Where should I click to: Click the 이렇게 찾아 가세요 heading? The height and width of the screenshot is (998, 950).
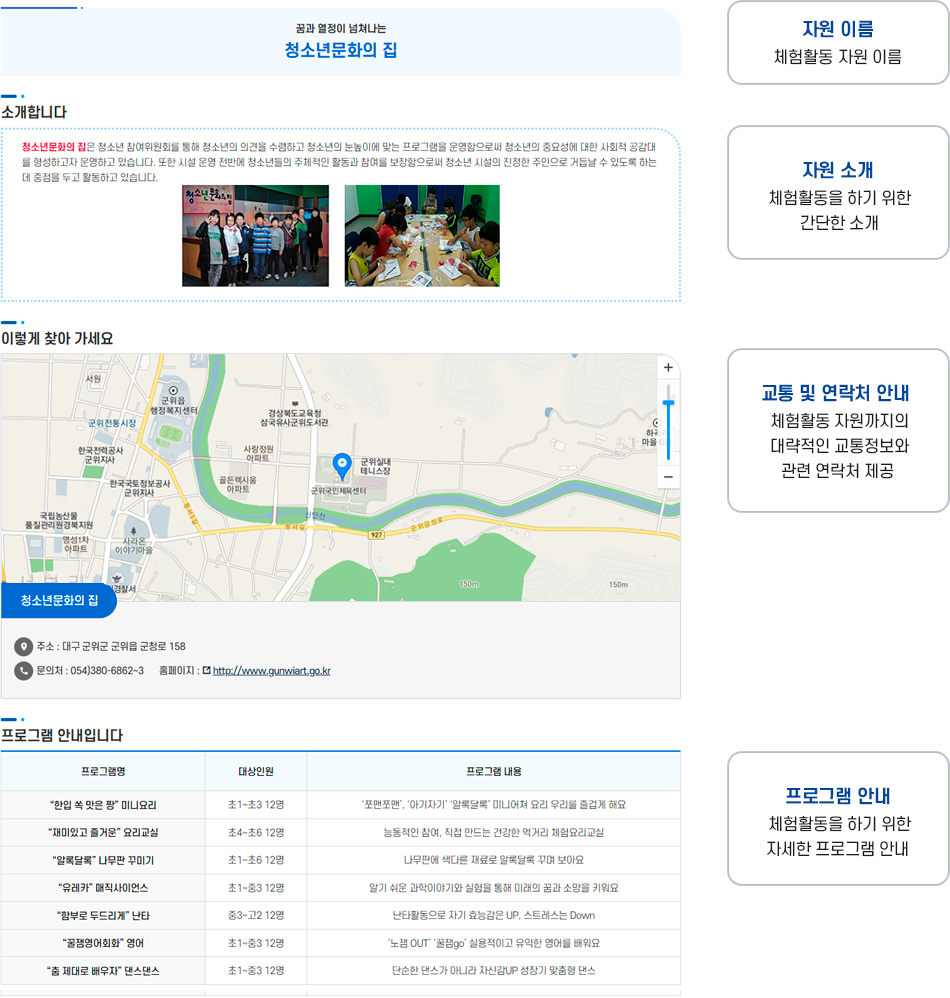pos(57,339)
